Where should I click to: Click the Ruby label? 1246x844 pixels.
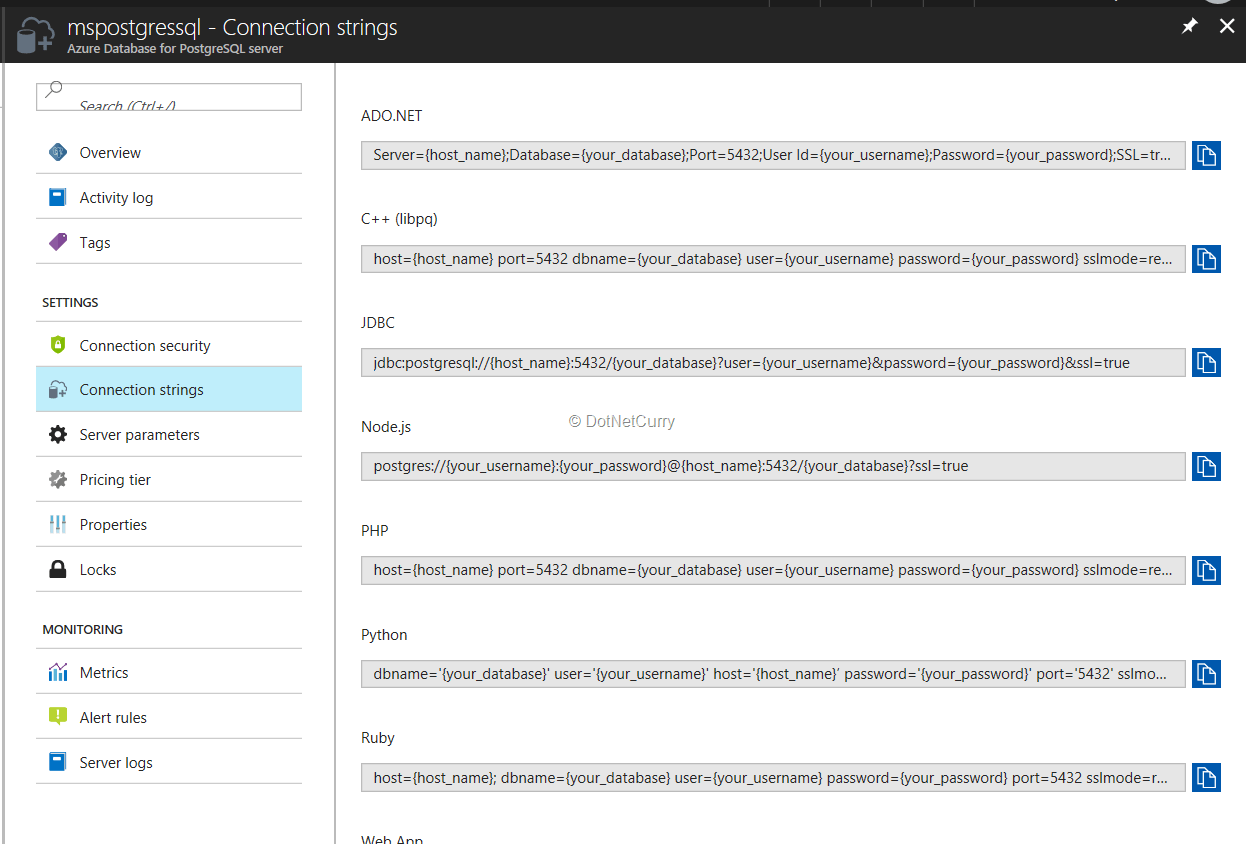[378, 738]
